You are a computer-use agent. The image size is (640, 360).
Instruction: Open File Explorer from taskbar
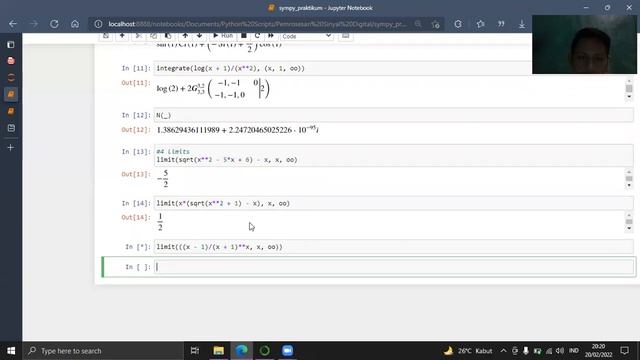click(x=218, y=351)
